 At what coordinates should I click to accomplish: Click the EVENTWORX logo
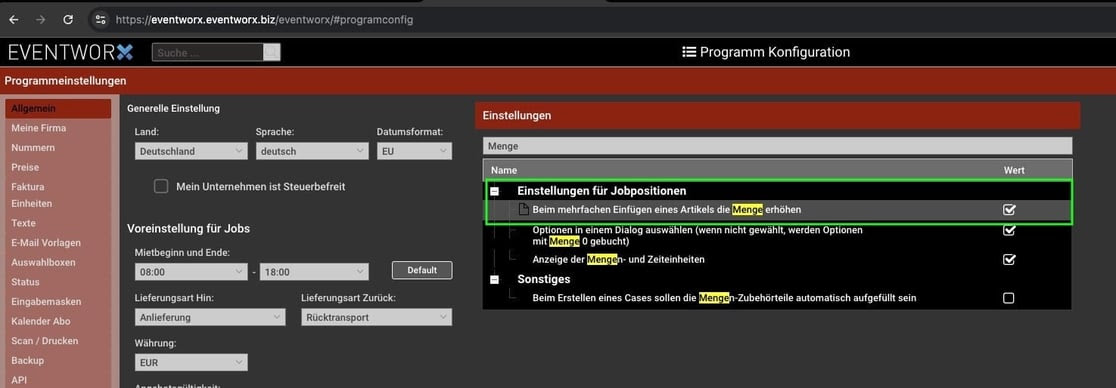[x=70, y=52]
